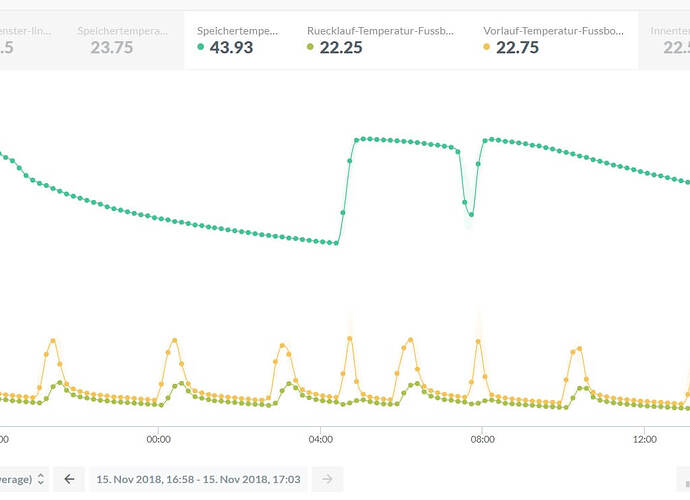Click the greyed-out forward arrow

coord(327,479)
